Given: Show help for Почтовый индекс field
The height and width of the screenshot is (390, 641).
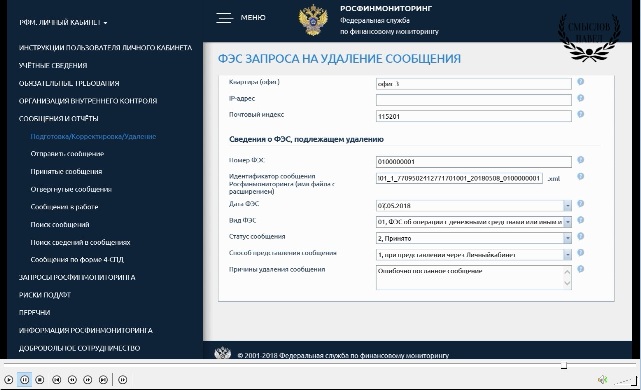Looking at the screenshot, I should click(x=580, y=114).
